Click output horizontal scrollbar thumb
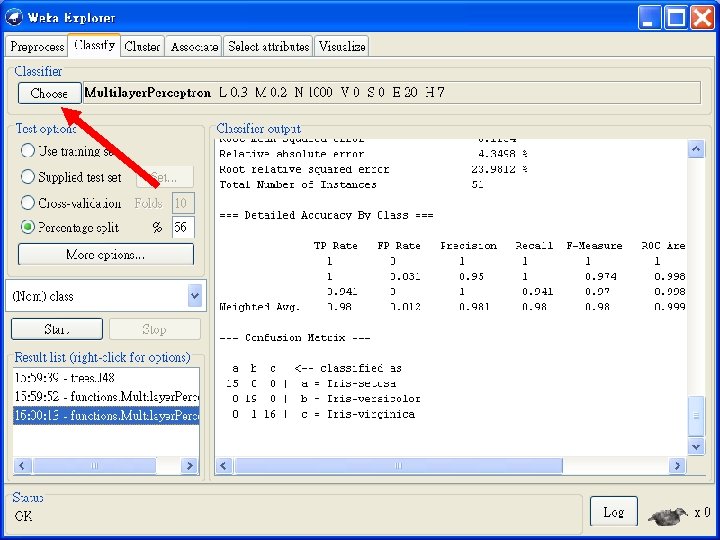This screenshot has height=540, width=720. click(399, 466)
